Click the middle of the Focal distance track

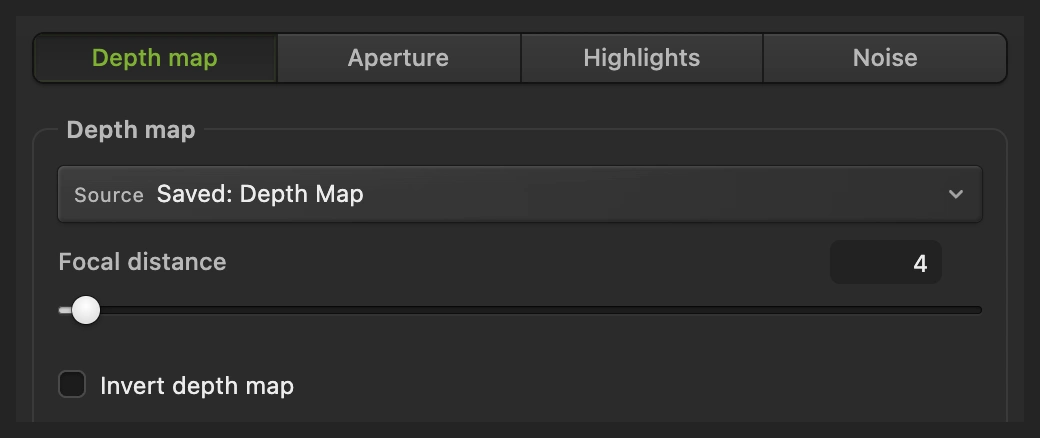520,310
